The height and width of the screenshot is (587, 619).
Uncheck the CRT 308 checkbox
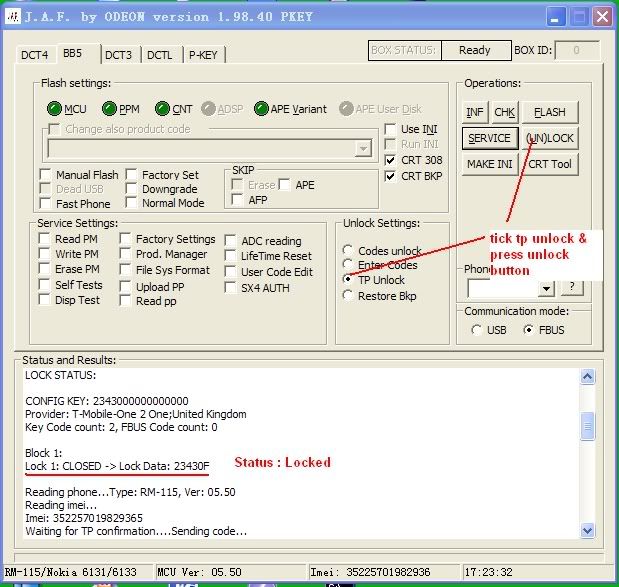coord(390,160)
